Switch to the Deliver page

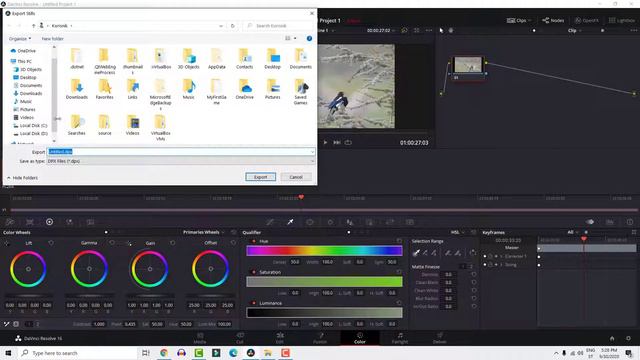[440, 338]
